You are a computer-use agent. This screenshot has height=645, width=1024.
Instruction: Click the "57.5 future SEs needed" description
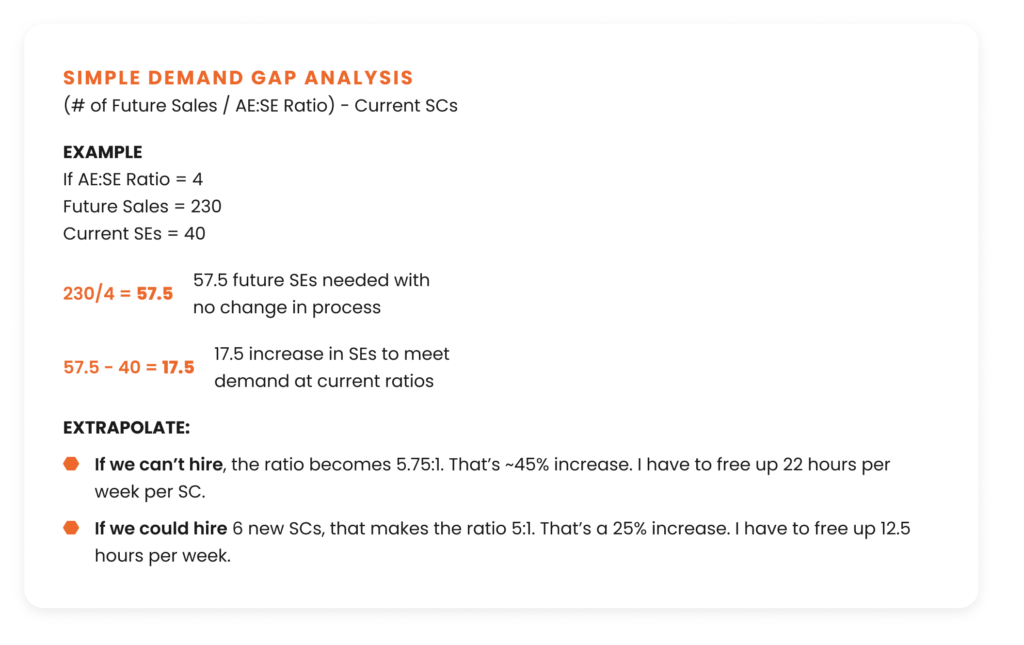pos(311,280)
